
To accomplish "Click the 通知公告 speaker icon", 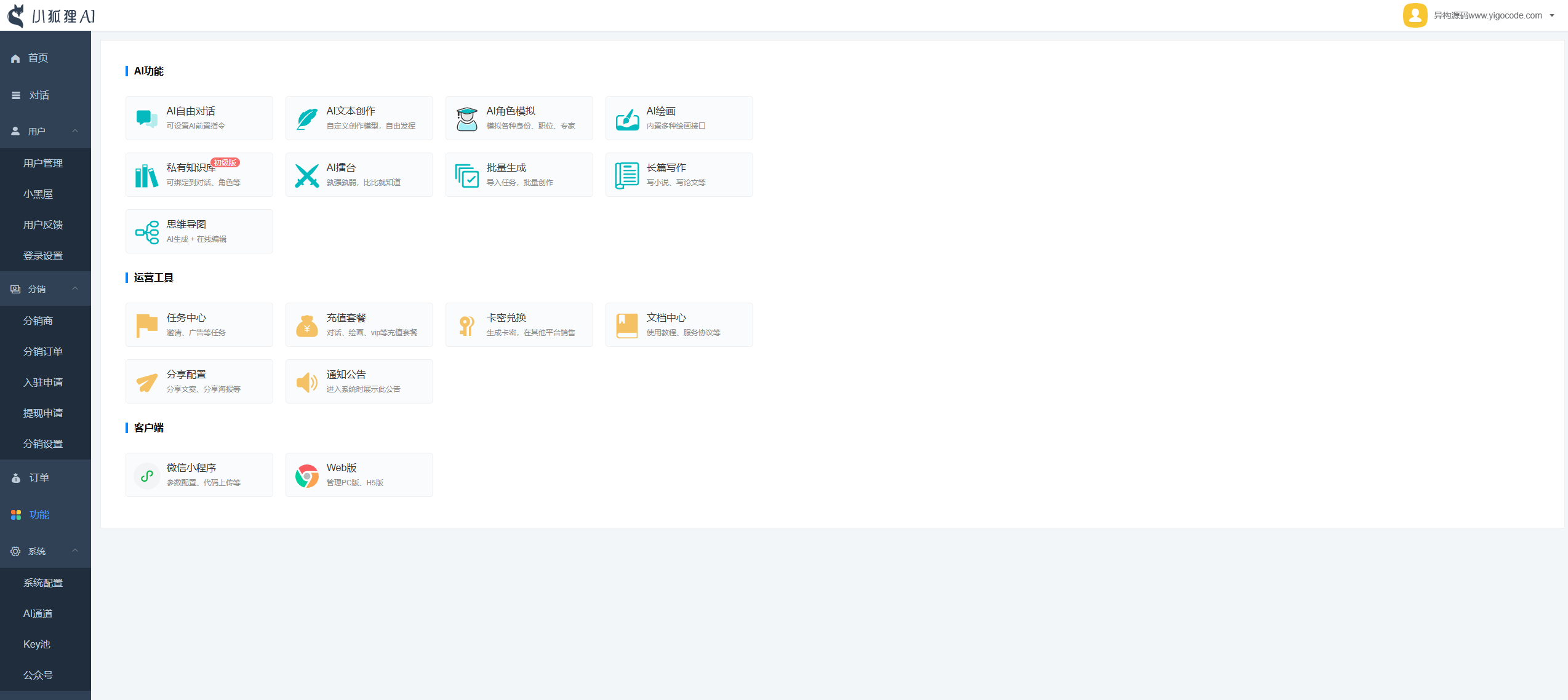I will [306, 382].
